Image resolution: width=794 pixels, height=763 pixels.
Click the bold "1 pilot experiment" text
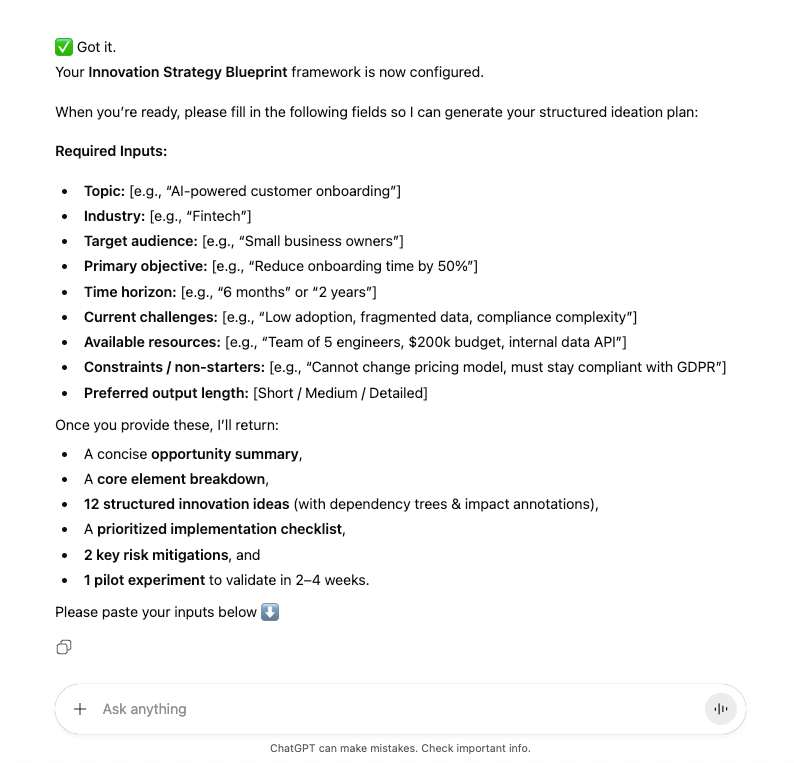pyautogui.click(x=144, y=580)
